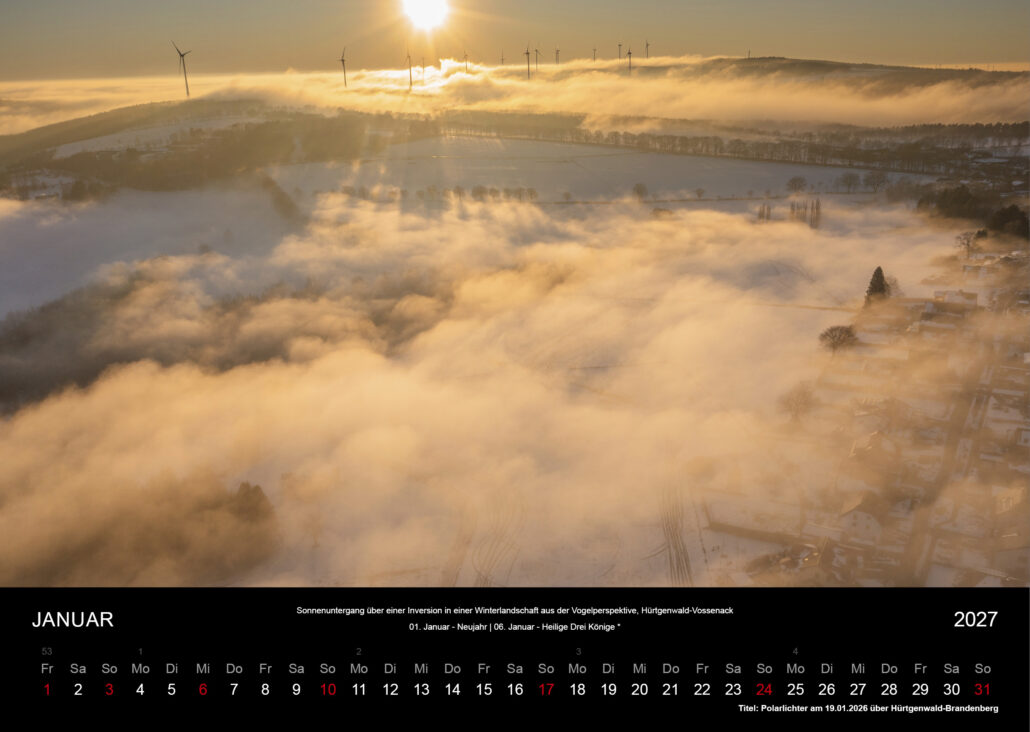Click red Sunday date 3
1030x732 pixels.
(109, 689)
